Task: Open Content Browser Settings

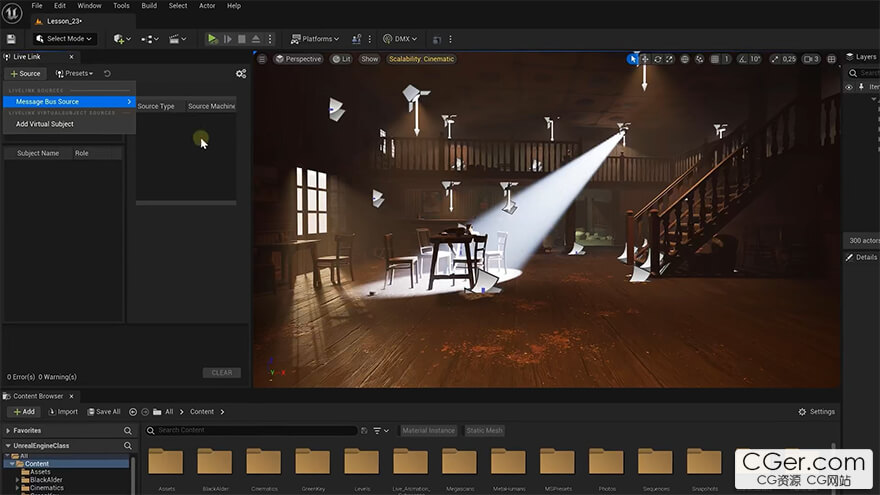Action: [x=817, y=411]
